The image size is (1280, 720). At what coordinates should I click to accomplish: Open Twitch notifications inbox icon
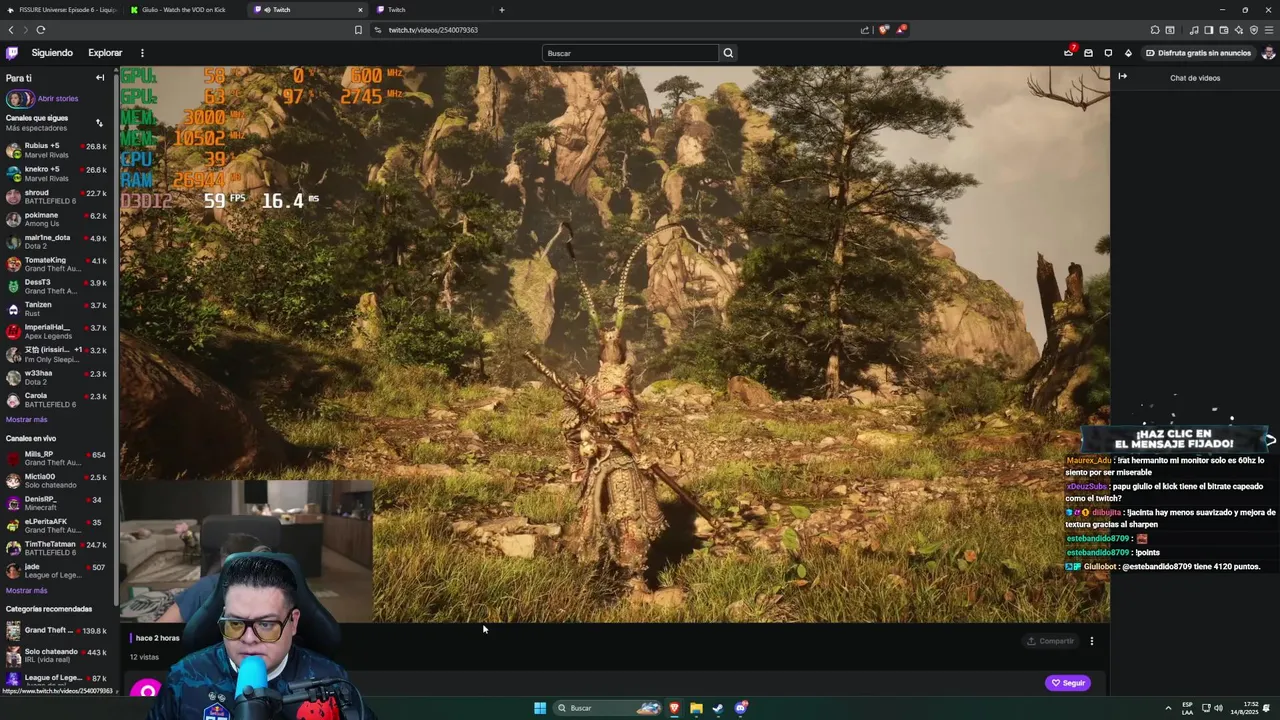tap(1088, 53)
